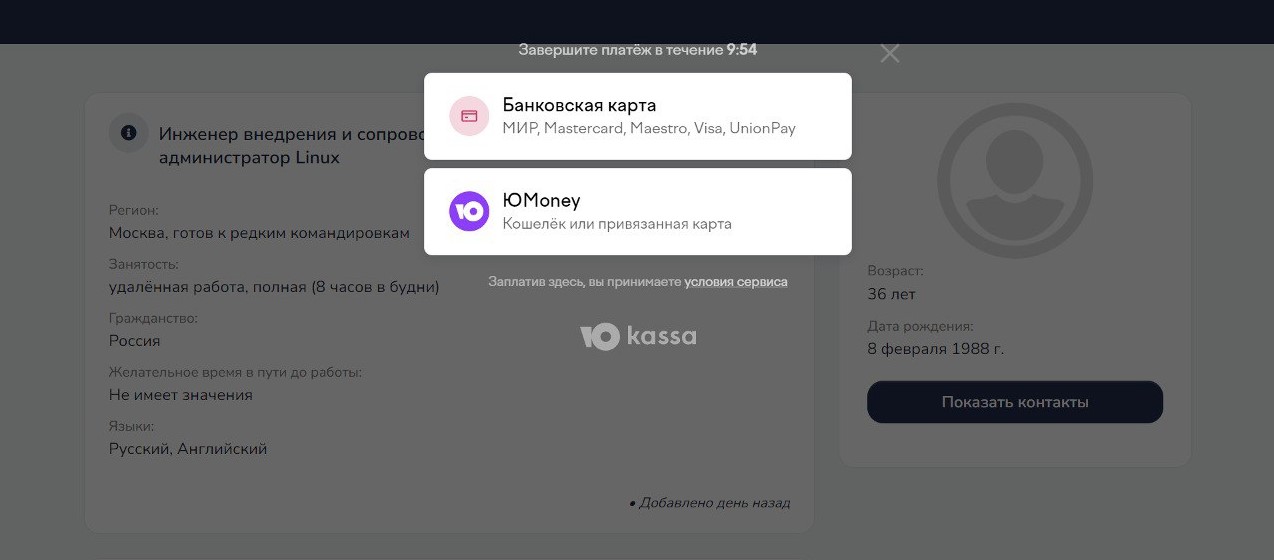Click the 8 февраля 1988 birth date
This screenshot has width=1274, height=560.
[x=936, y=349]
